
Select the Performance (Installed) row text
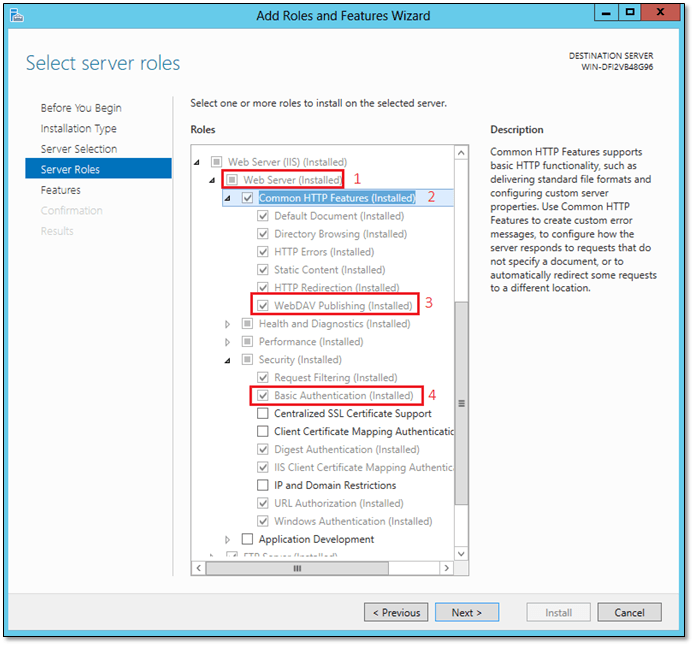click(311, 342)
